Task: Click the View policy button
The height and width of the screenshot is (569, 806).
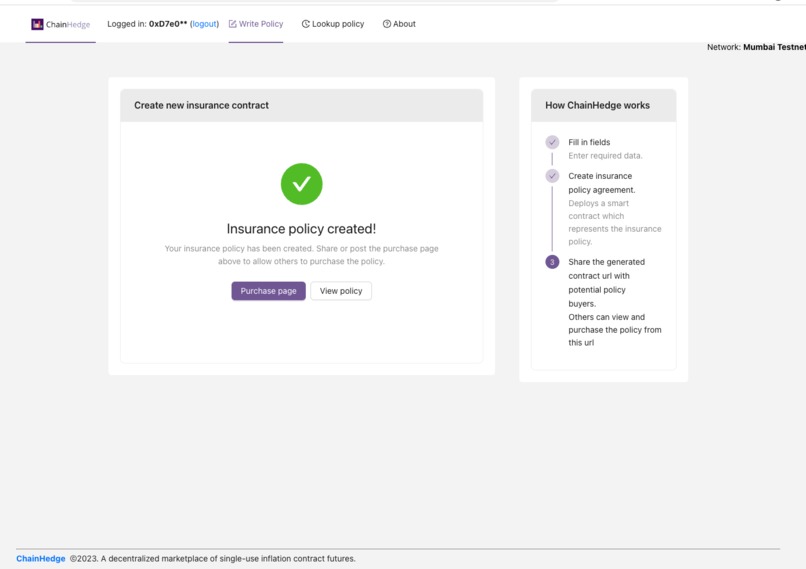Action: pyautogui.click(x=341, y=291)
